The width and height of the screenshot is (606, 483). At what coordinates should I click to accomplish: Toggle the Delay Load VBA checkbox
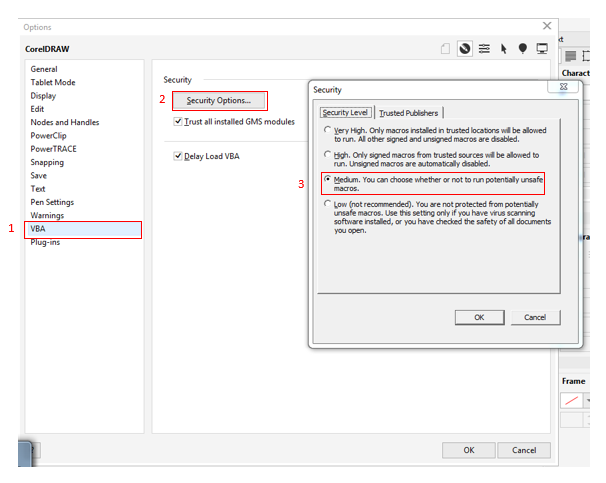pyautogui.click(x=178, y=156)
